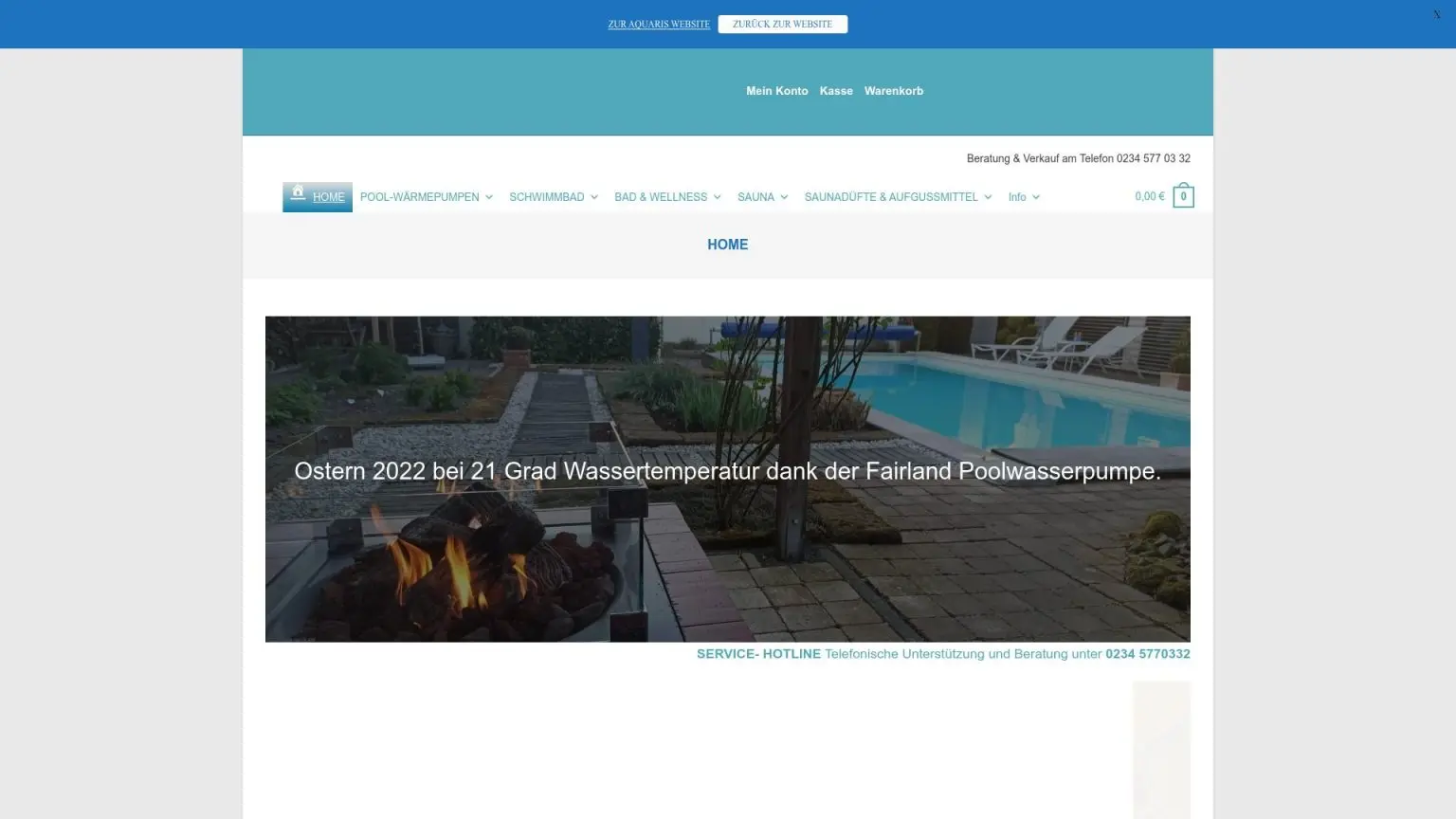1456x819 pixels.
Task: Expand the Info menu chevron
Action: pos(1036,197)
